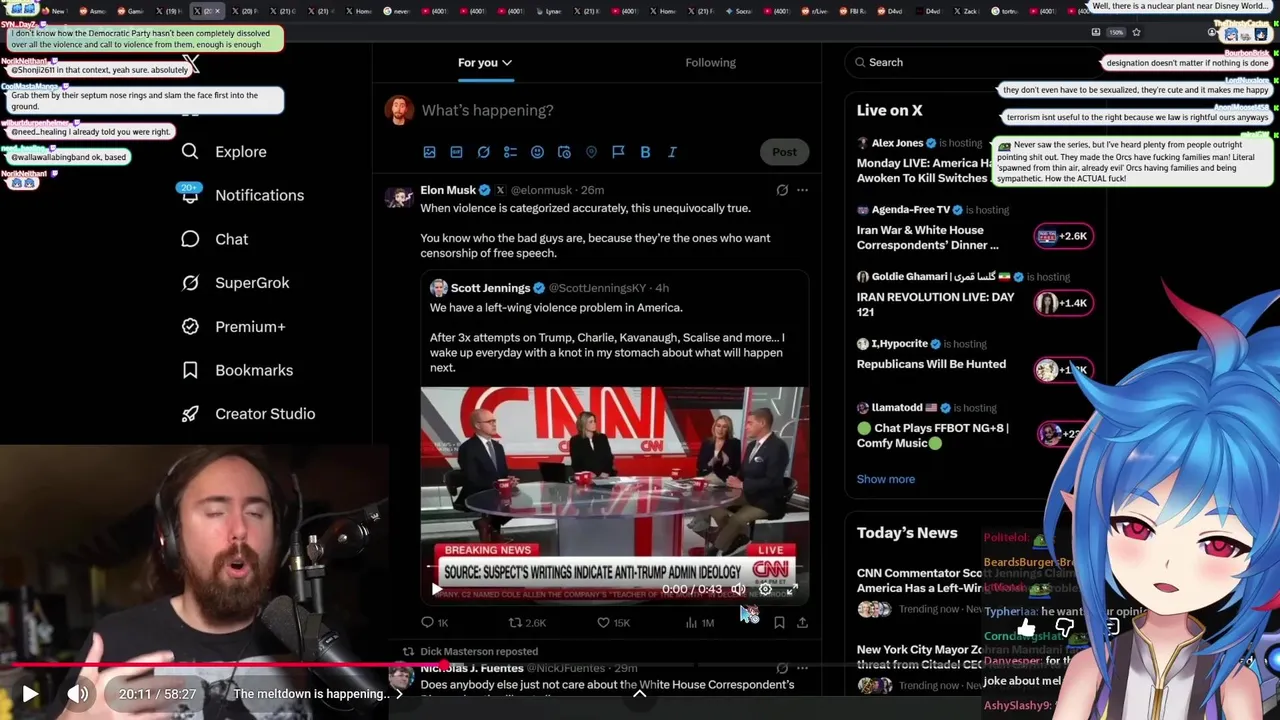Image resolution: width=1280 pixels, height=720 pixels.
Task: Open Scott Jennings' quoted post name
Action: (490, 288)
